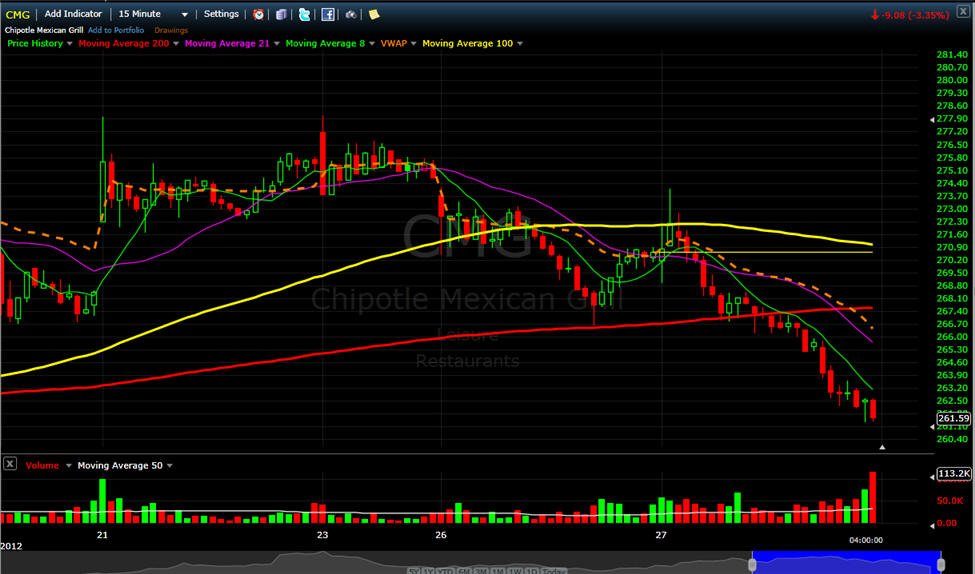Screen dimensions: 975x574
Task: Click date label 26 on time axis
Action: (x=441, y=535)
